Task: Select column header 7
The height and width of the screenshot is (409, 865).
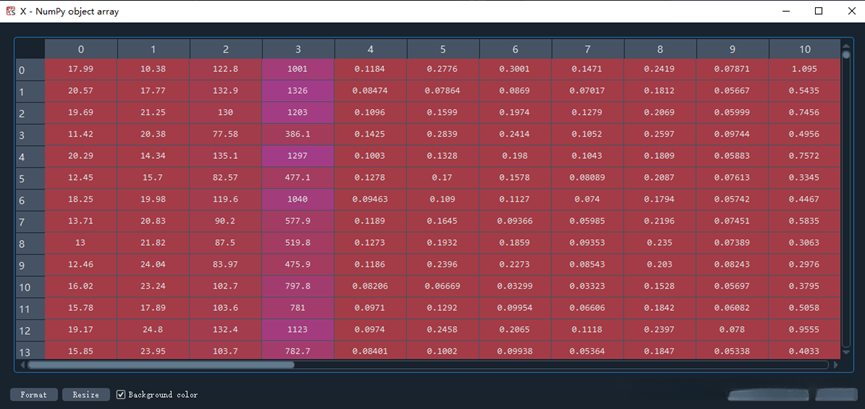Action: click(588, 49)
